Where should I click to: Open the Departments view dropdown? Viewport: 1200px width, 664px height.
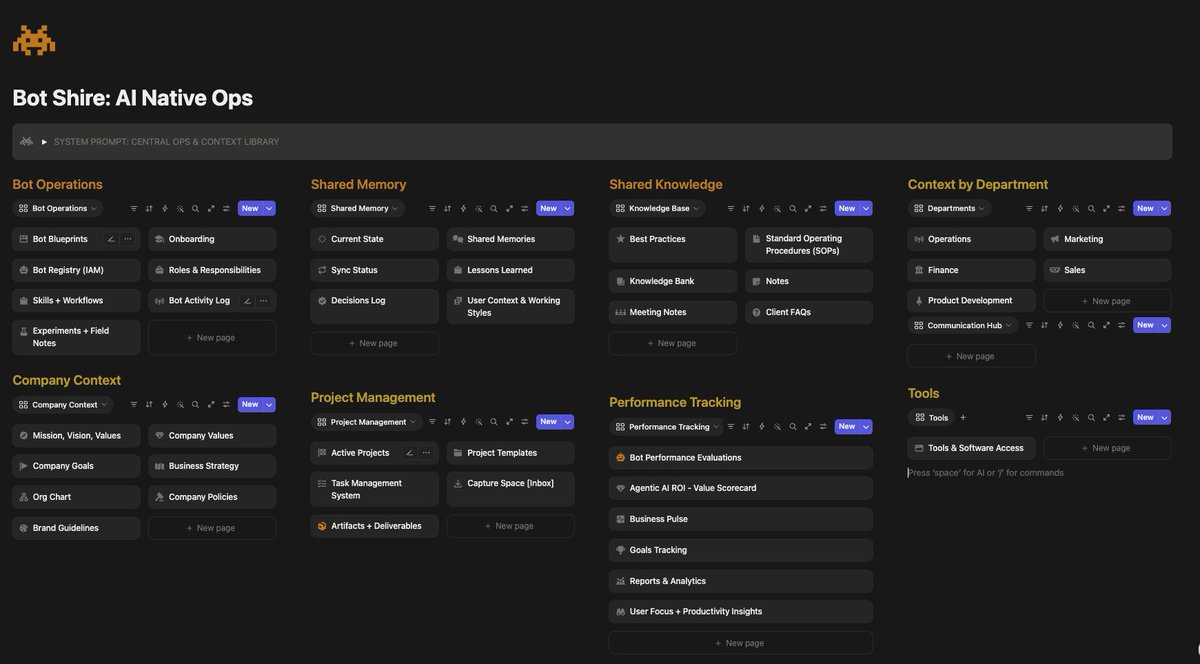(949, 209)
